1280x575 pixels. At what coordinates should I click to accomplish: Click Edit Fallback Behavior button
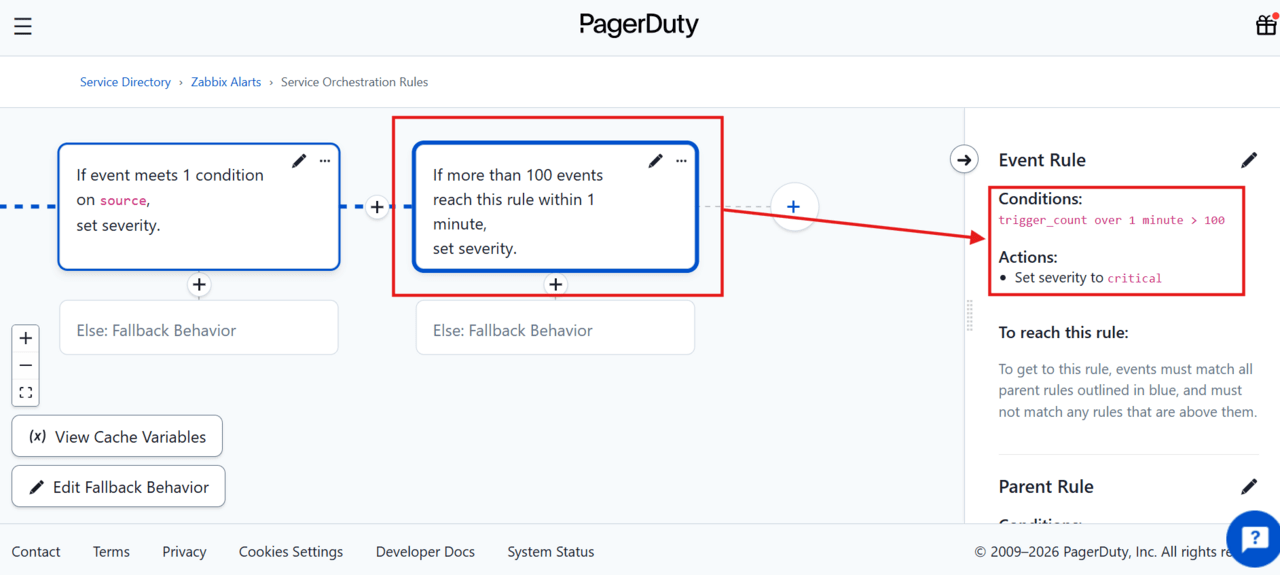click(118, 487)
